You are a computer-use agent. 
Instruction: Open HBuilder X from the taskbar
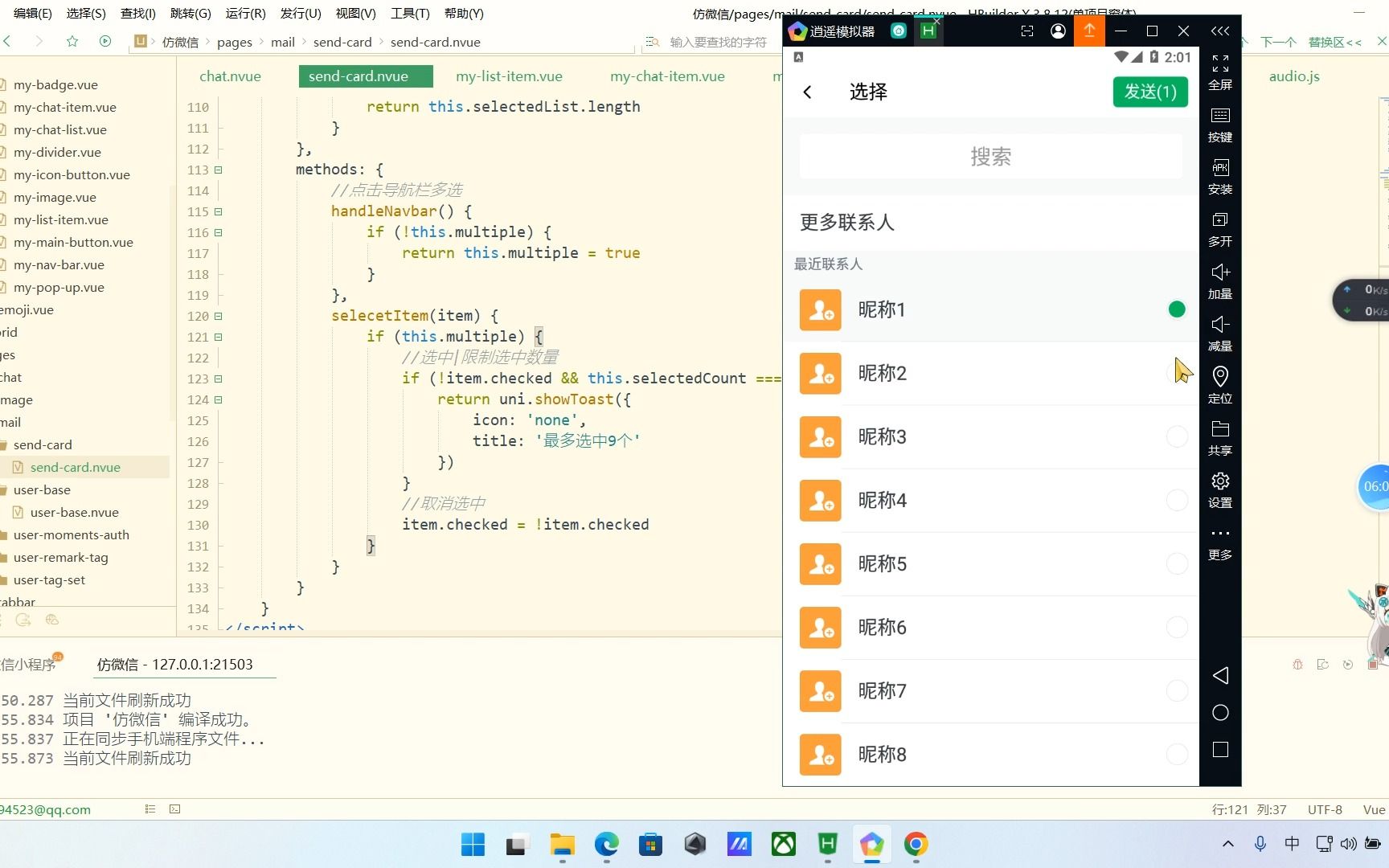coord(827,844)
